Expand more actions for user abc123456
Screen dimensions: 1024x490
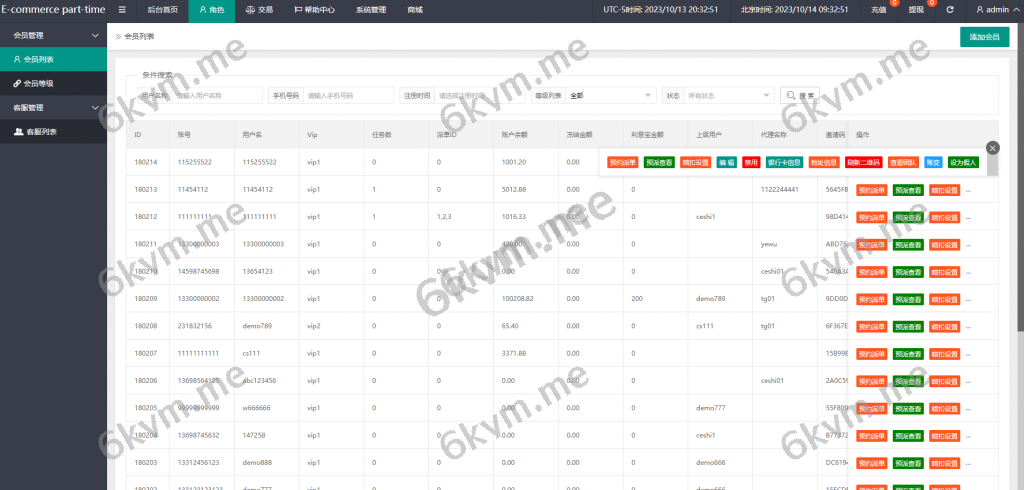pyautogui.click(x=968, y=382)
